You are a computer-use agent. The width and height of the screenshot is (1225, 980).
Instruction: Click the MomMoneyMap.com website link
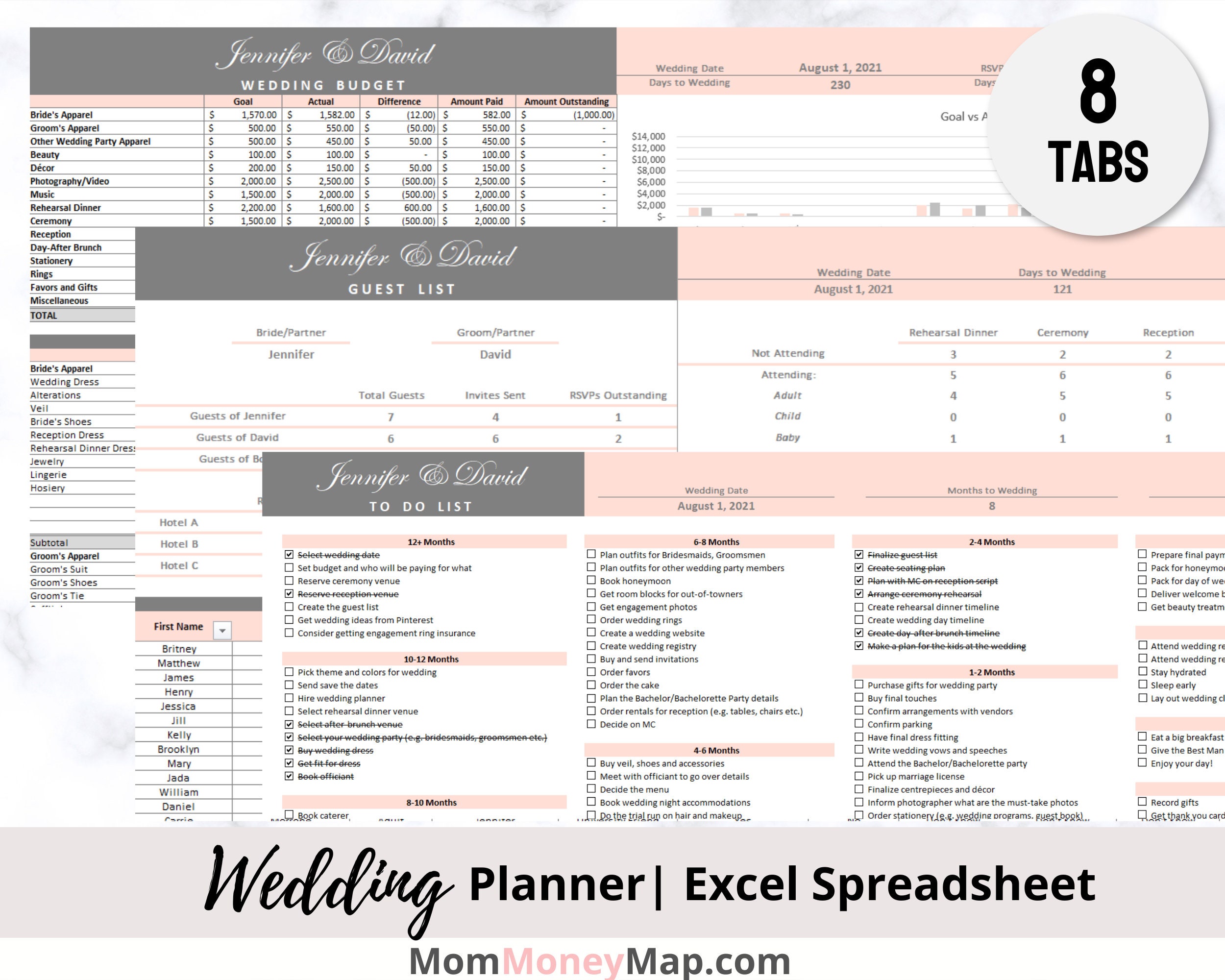(x=613, y=958)
